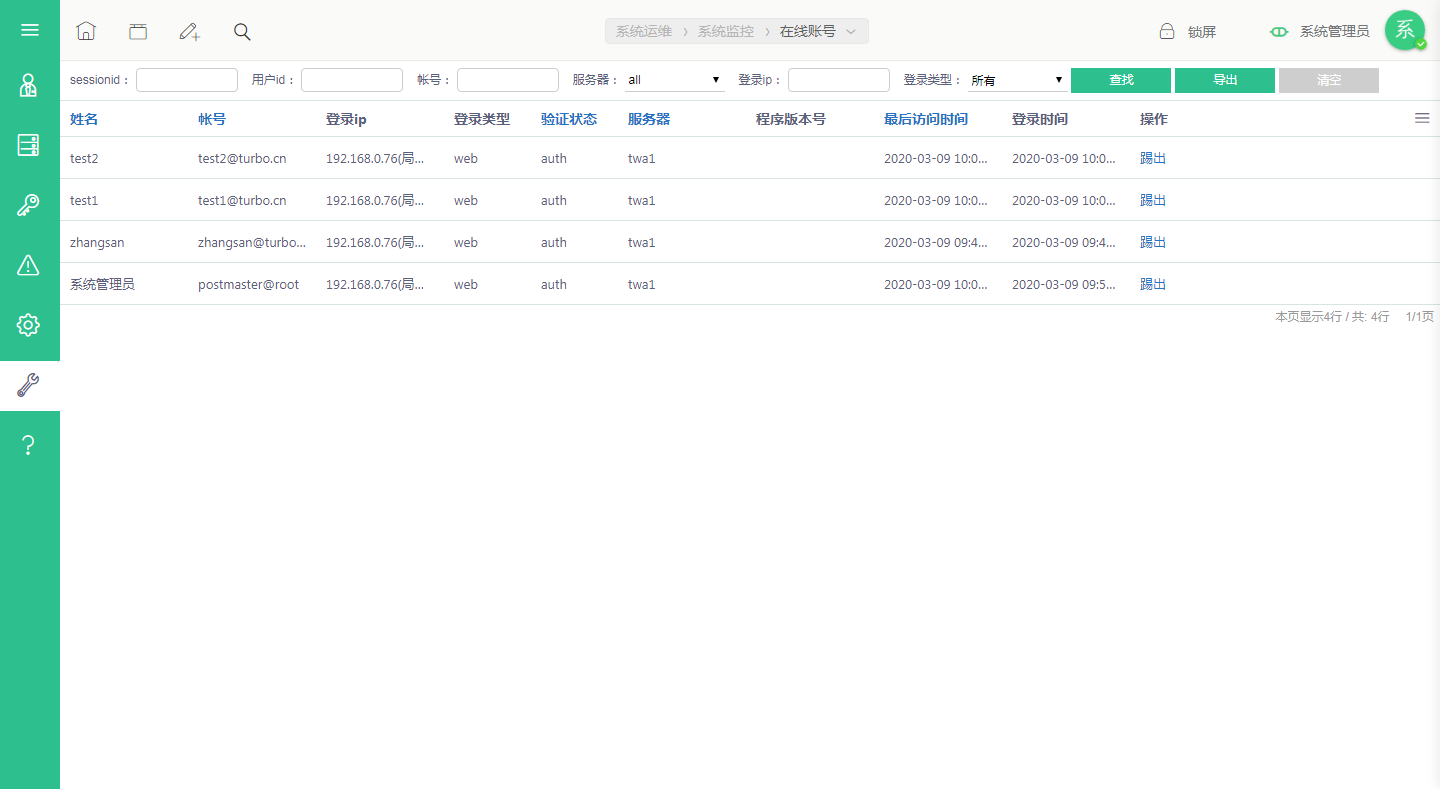Click the 查找 search button
1440x789 pixels.
tap(1121, 80)
